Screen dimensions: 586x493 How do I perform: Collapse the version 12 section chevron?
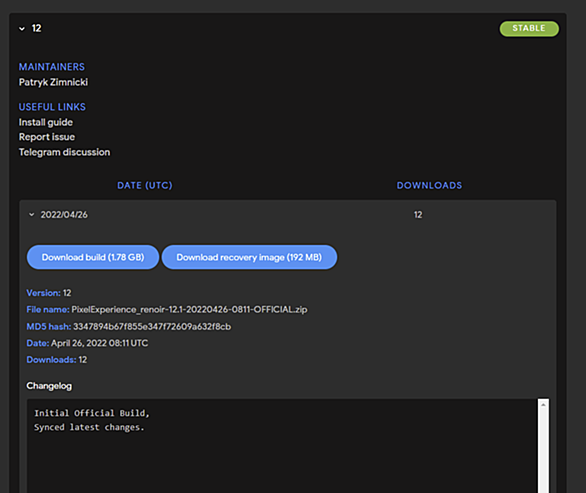click(x=22, y=28)
